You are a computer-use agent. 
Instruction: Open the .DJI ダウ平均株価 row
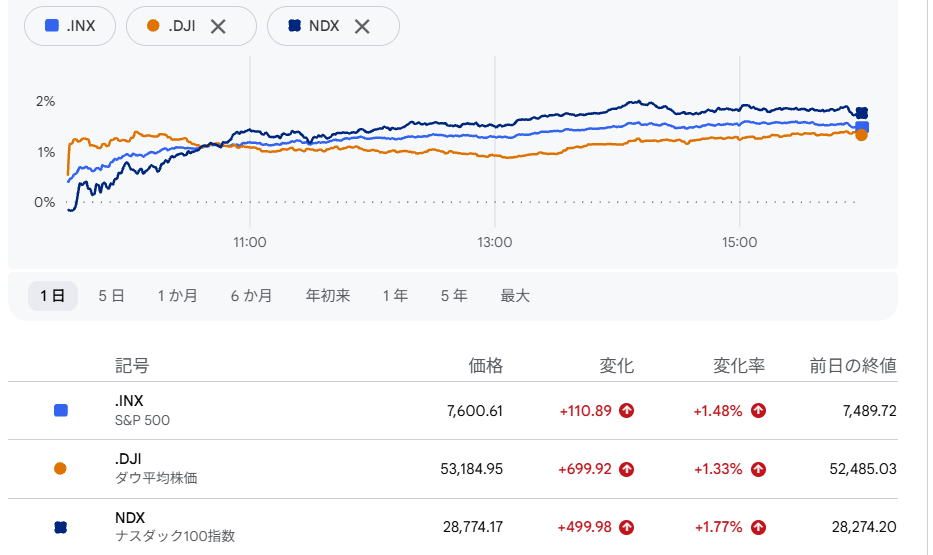point(453,469)
